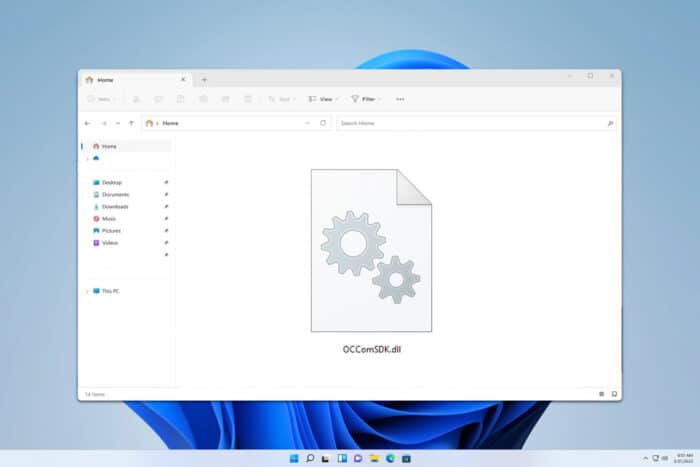The image size is (700, 467).
Task: Switch to large thumbnails view
Action: (614, 394)
